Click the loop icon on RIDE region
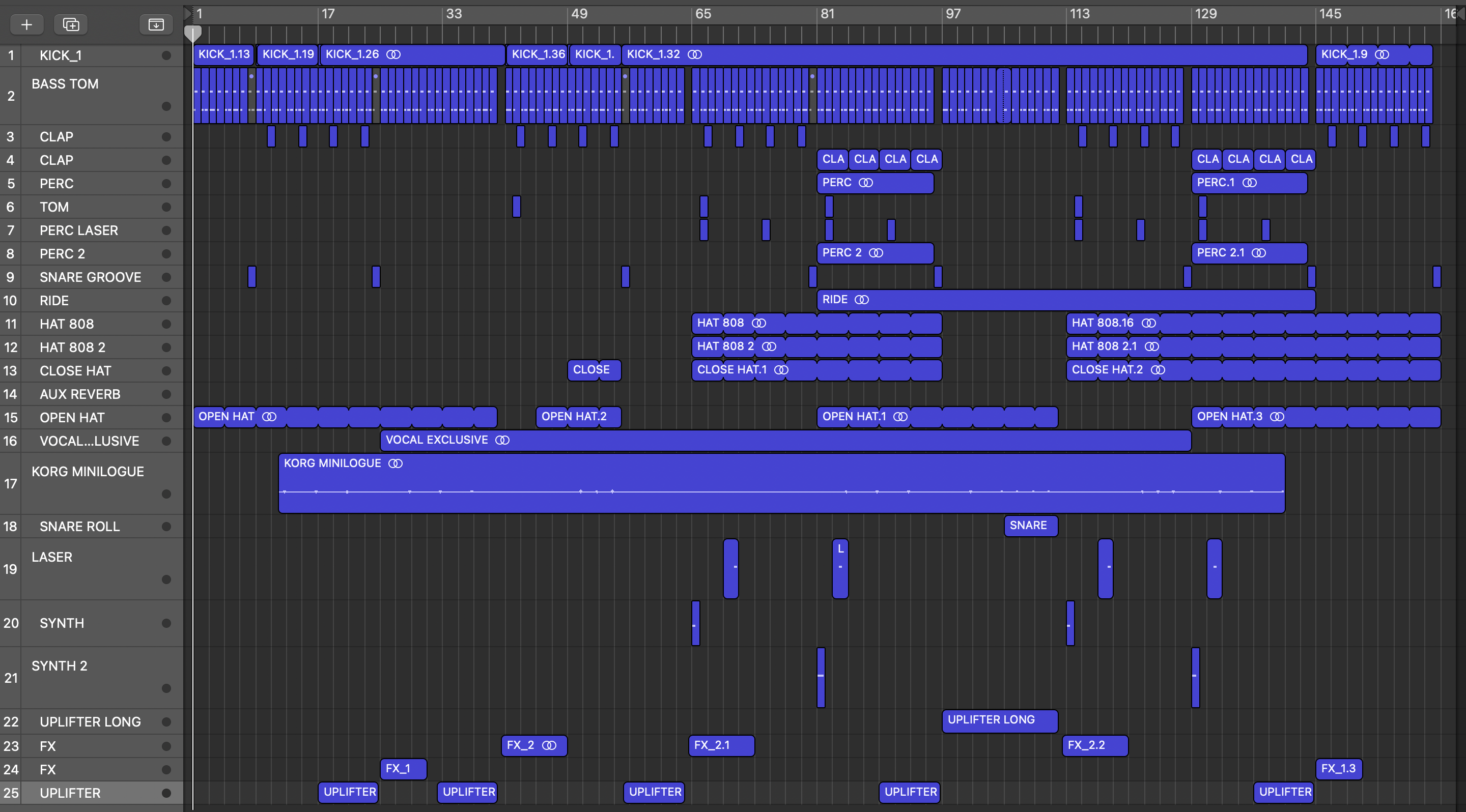 (862, 300)
